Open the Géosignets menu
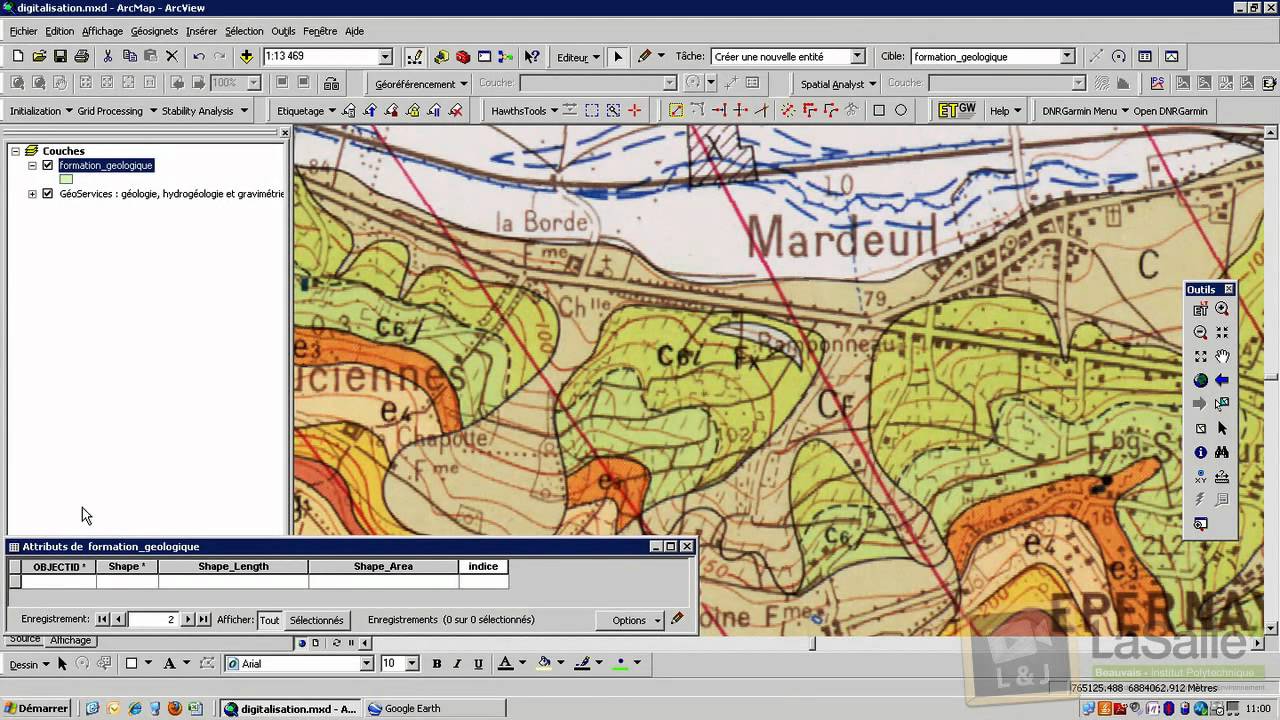Screen dimensions: 1280x720 pyautogui.click(x=154, y=31)
